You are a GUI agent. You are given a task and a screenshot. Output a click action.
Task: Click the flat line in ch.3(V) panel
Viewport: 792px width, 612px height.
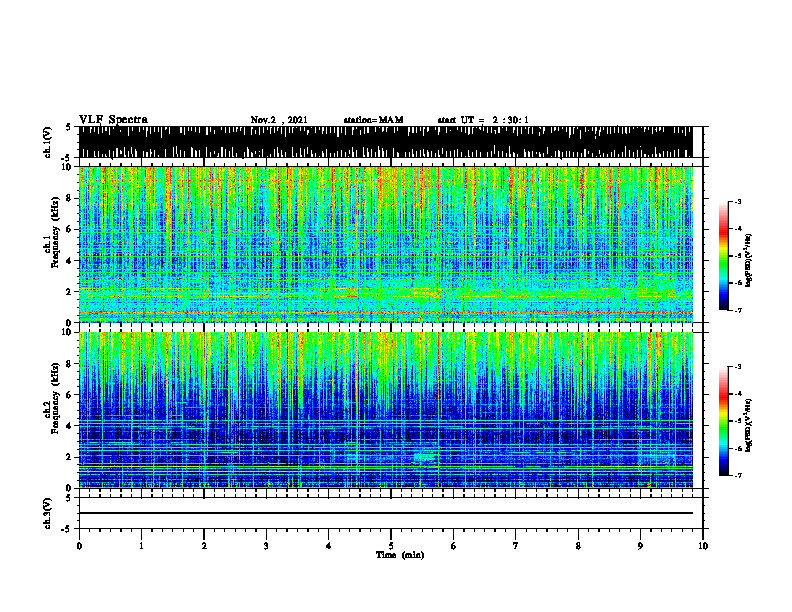coord(385,513)
